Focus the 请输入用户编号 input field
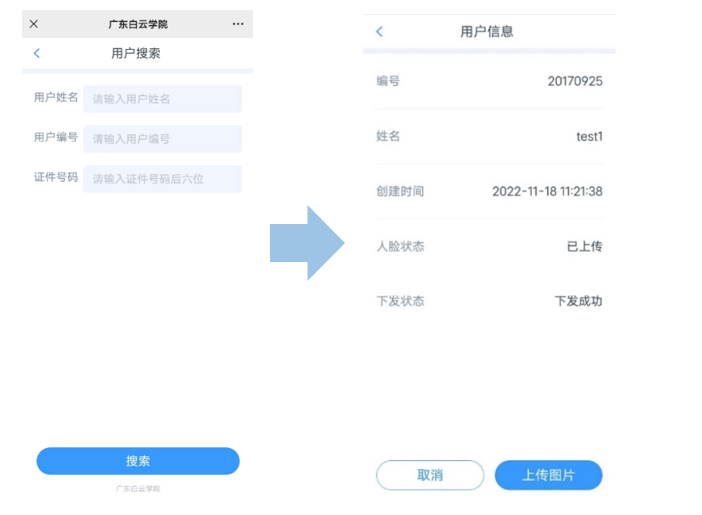The width and height of the screenshot is (702, 515). 162,139
